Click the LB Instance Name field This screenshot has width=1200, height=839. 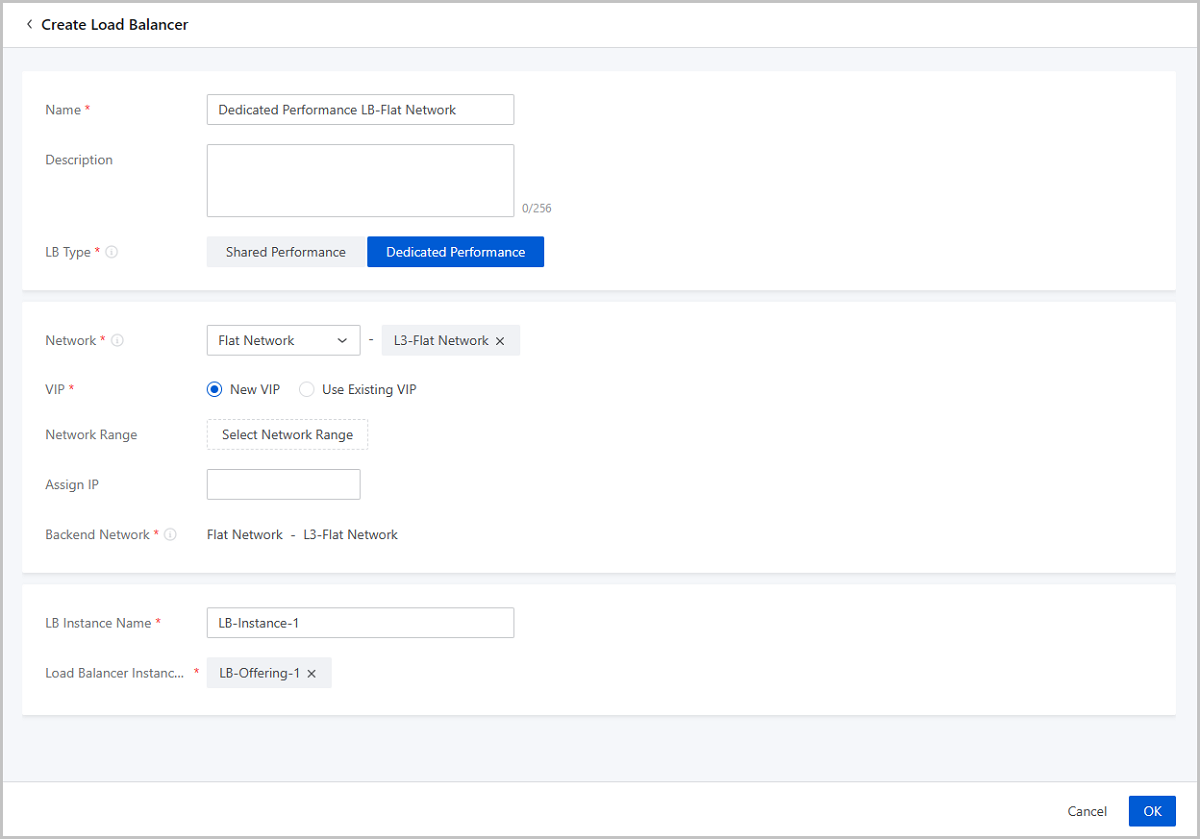point(360,623)
